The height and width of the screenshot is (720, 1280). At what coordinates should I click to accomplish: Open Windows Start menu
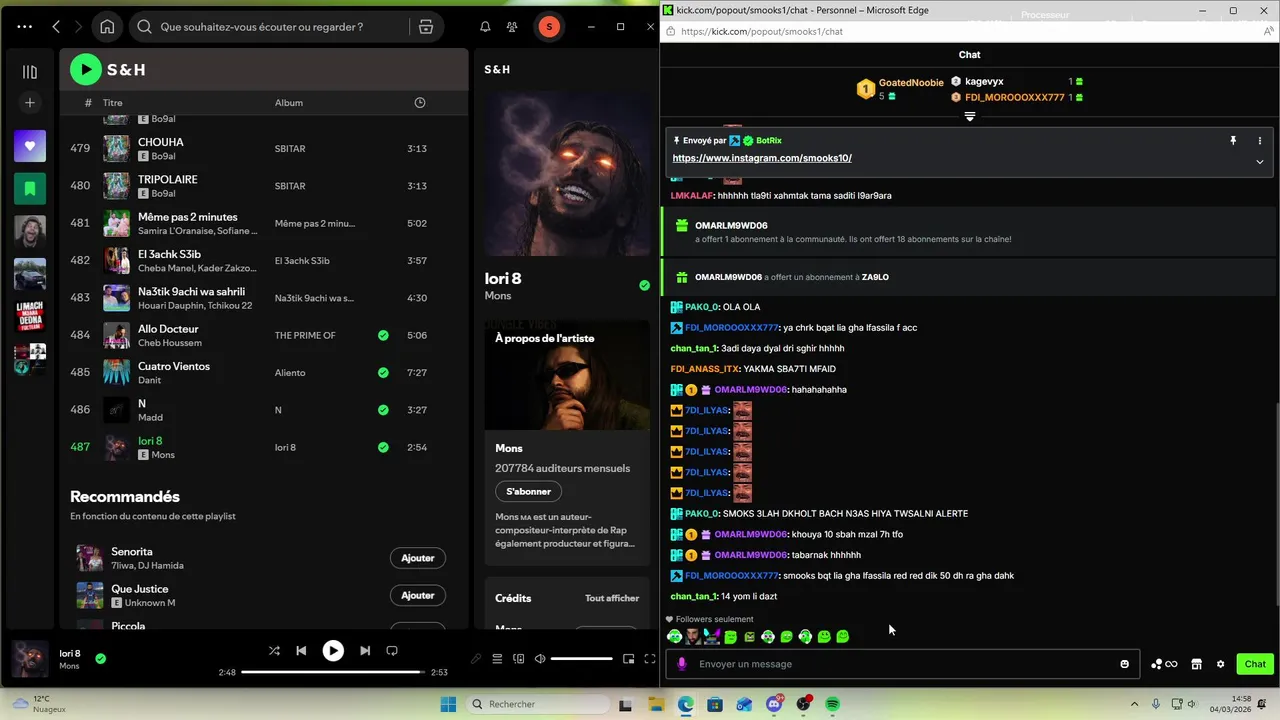pyautogui.click(x=447, y=704)
